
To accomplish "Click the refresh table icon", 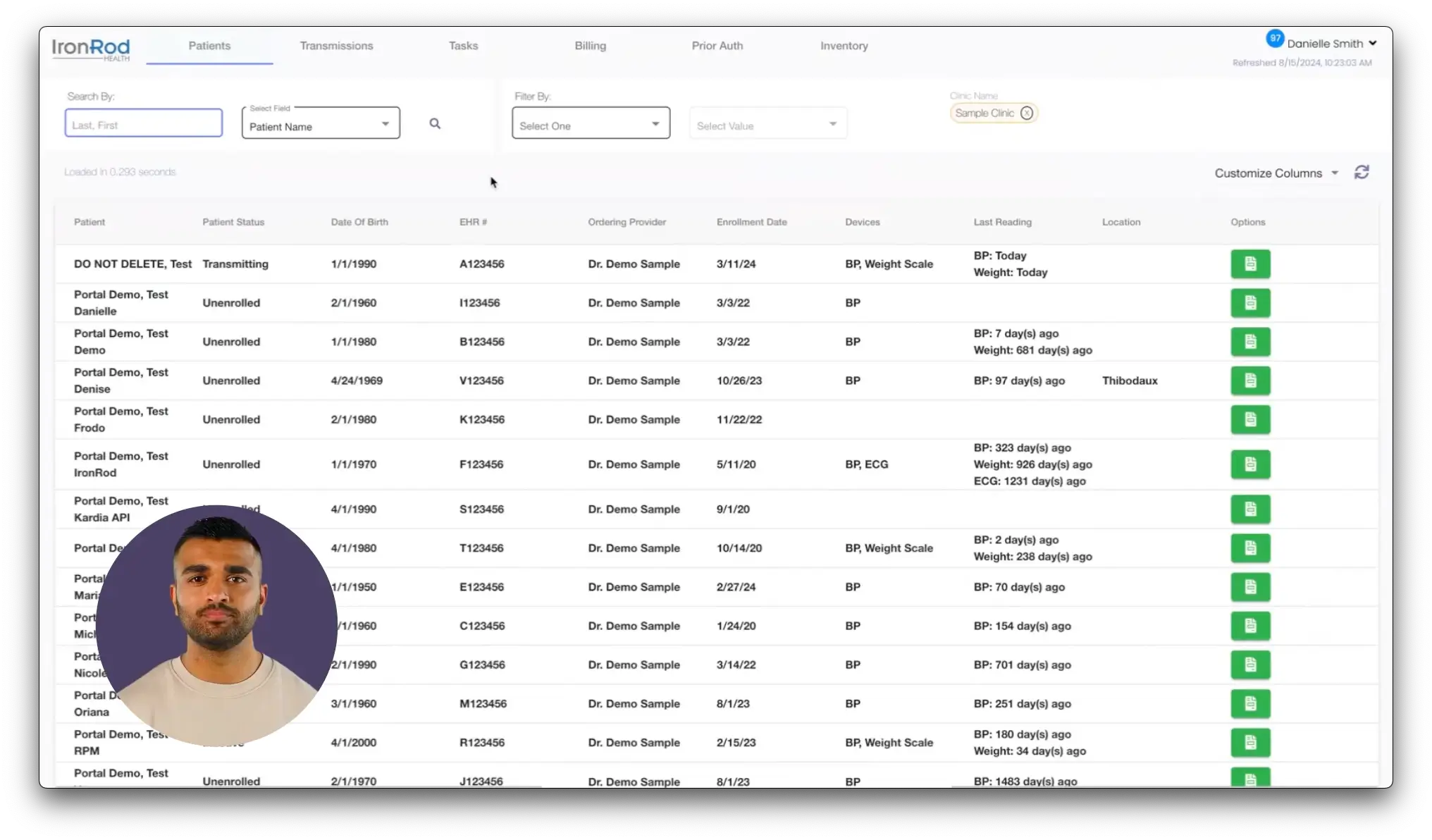I will click(x=1362, y=173).
